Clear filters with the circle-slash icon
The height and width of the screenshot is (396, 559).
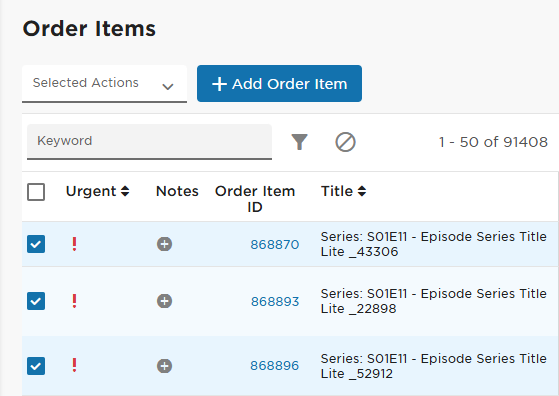(345, 142)
